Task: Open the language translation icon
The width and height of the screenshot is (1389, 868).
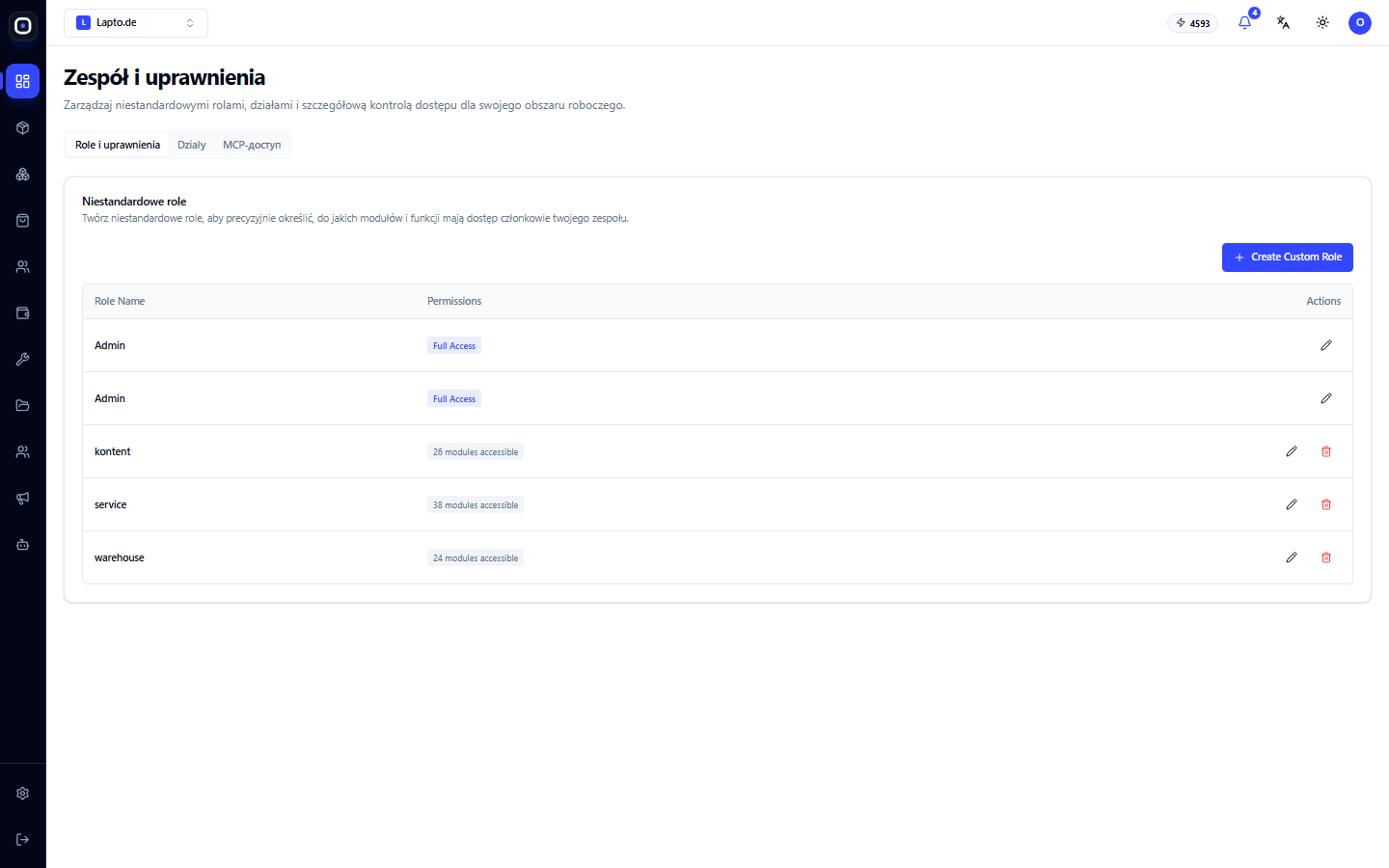Action: 1283,22
